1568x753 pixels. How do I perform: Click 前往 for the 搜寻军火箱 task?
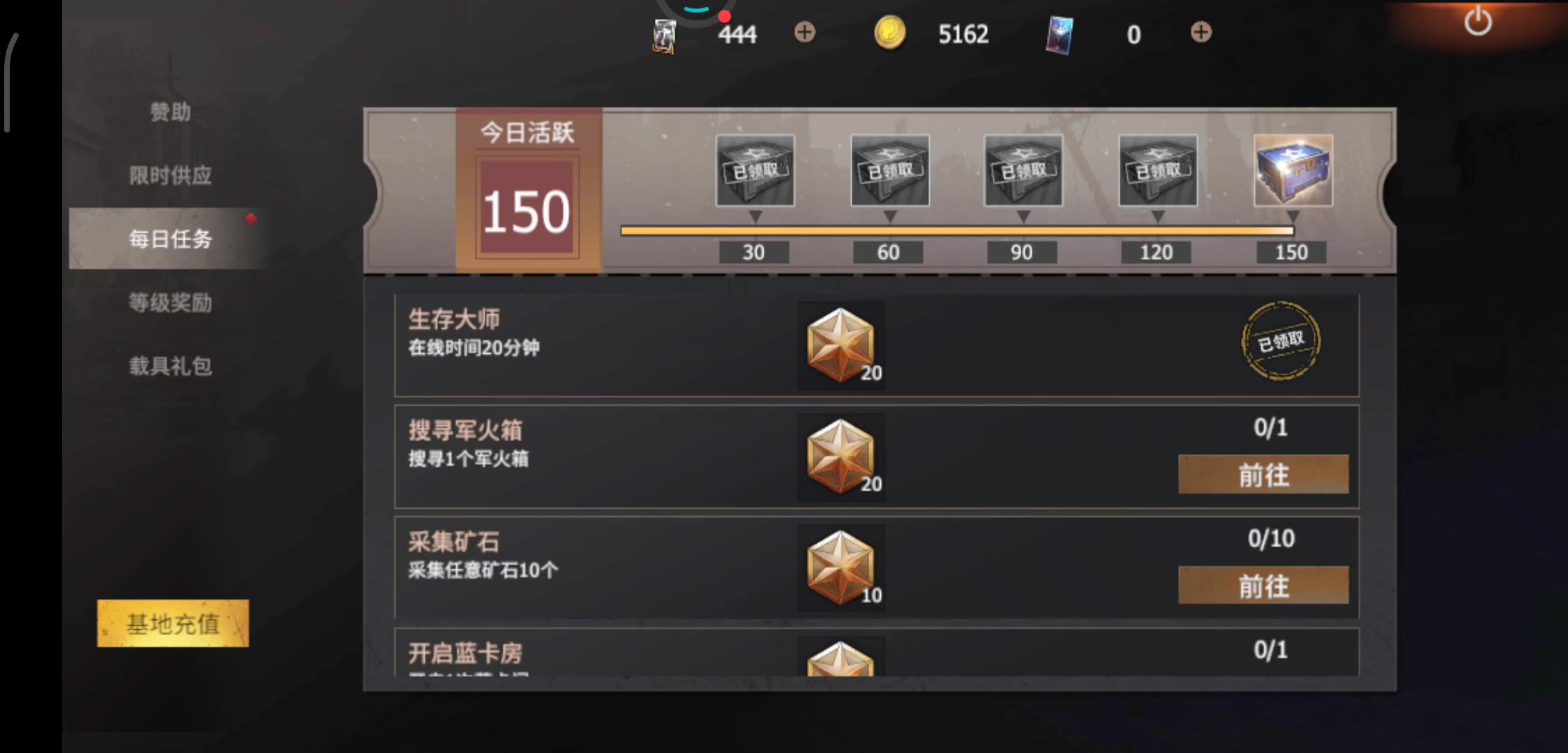point(1263,475)
